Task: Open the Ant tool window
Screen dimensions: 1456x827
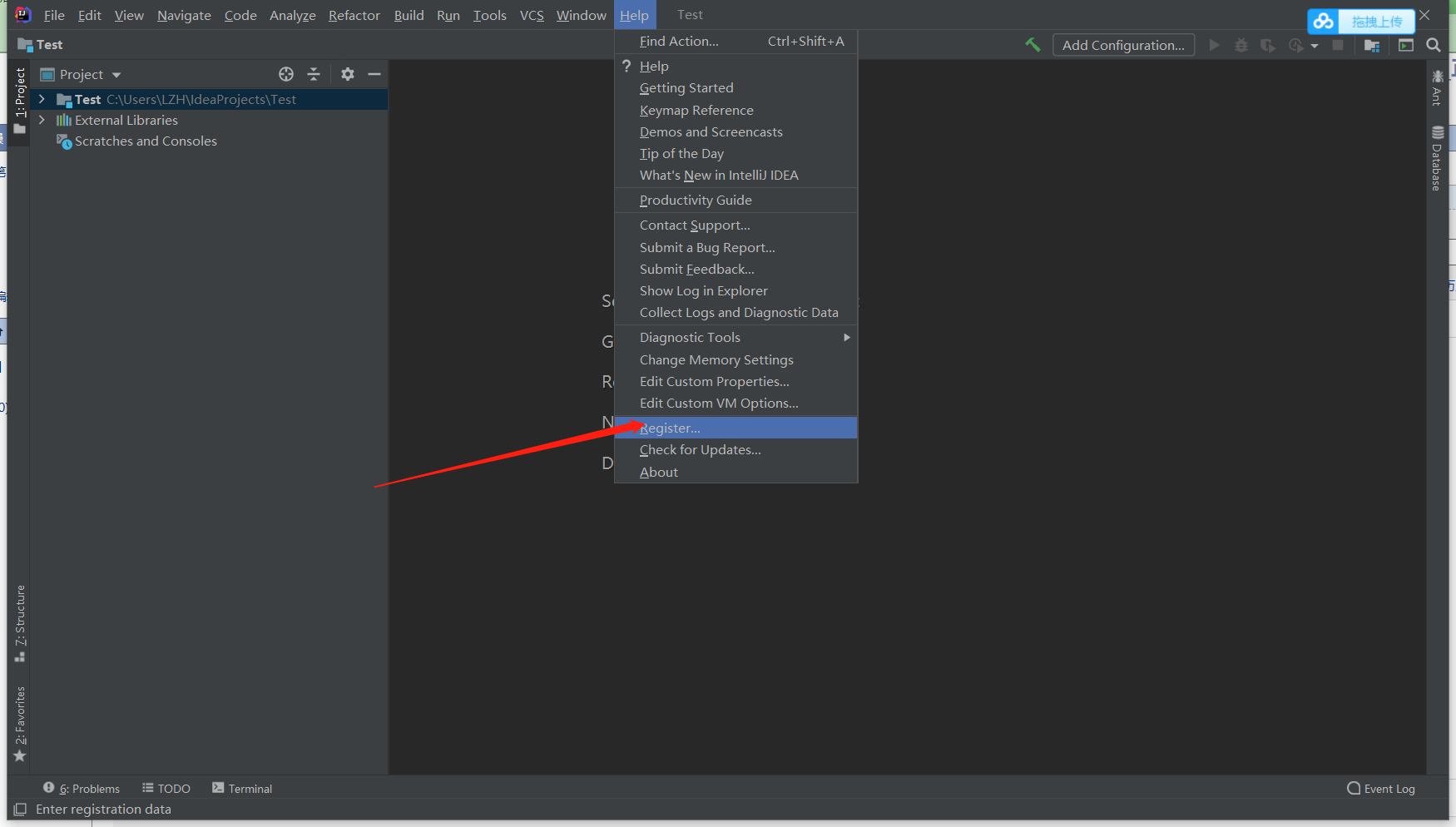Action: point(1437,87)
